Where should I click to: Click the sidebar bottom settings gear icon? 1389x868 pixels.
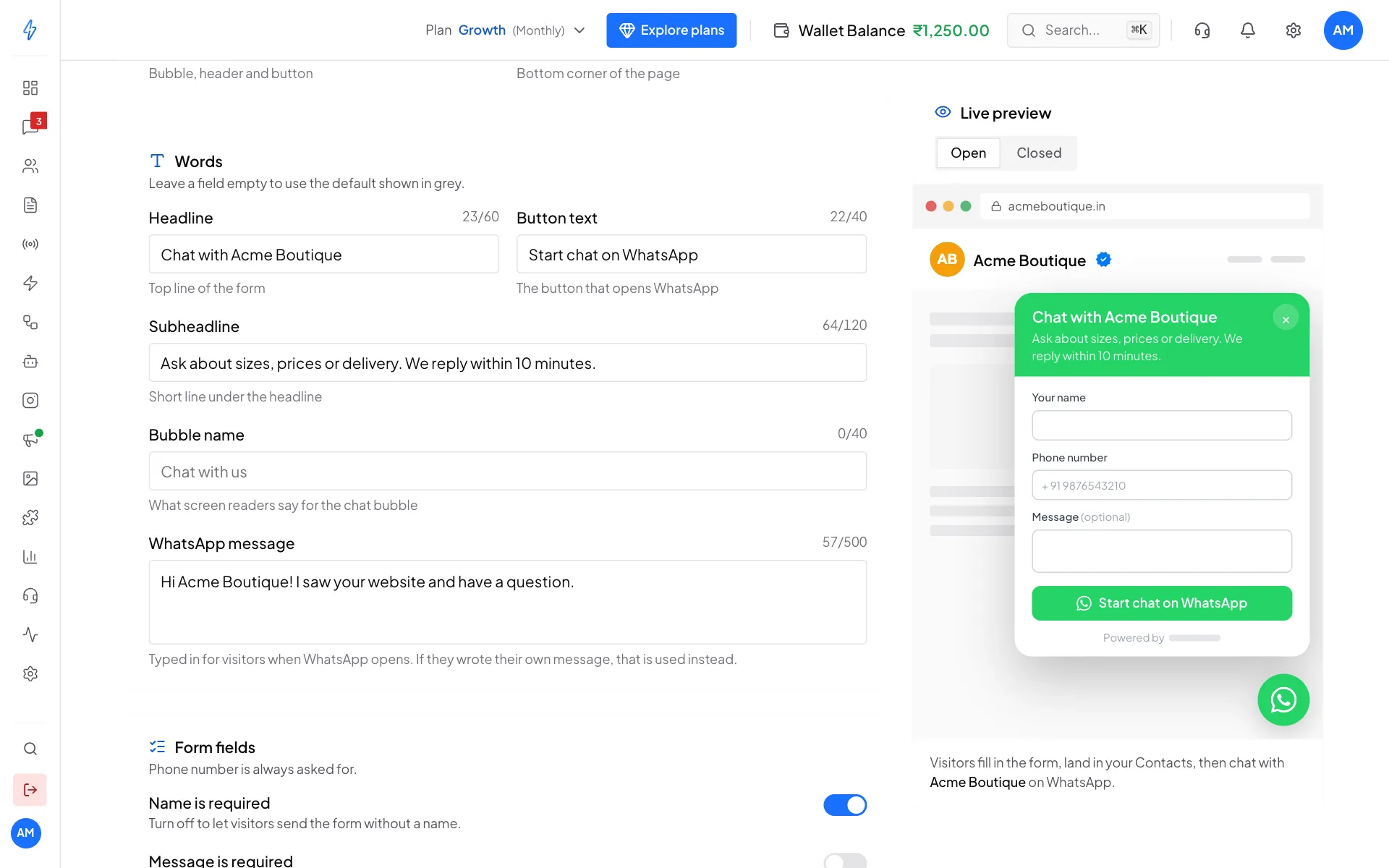pyautogui.click(x=30, y=673)
